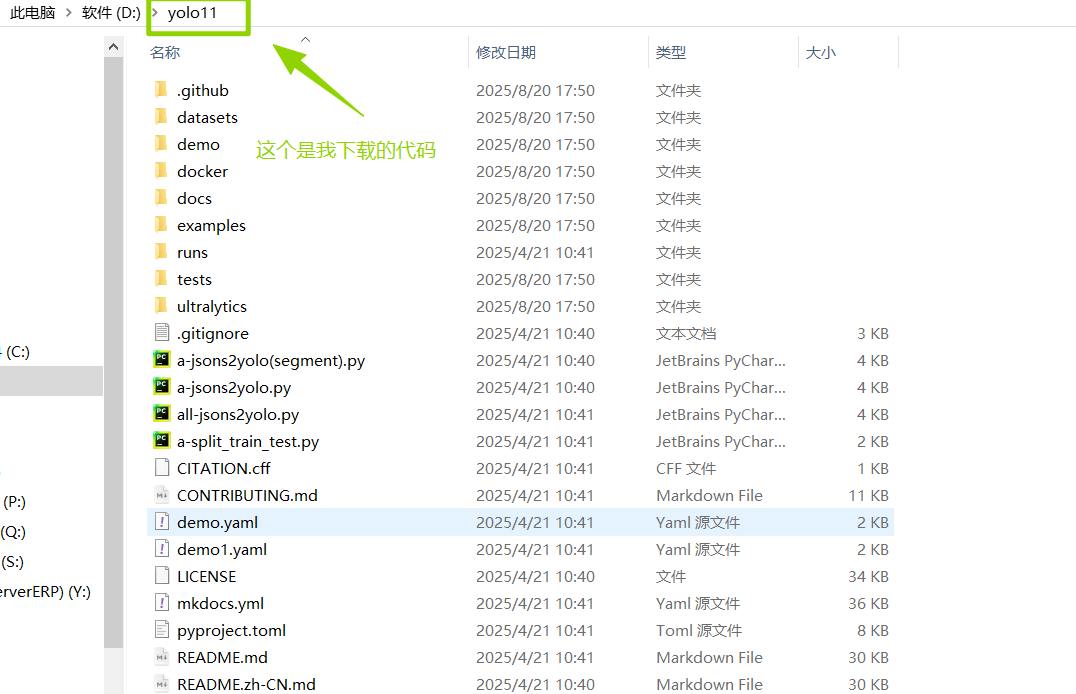Select the file named CONTRIBUTING.md
The height and width of the screenshot is (694, 1076).
point(248,495)
